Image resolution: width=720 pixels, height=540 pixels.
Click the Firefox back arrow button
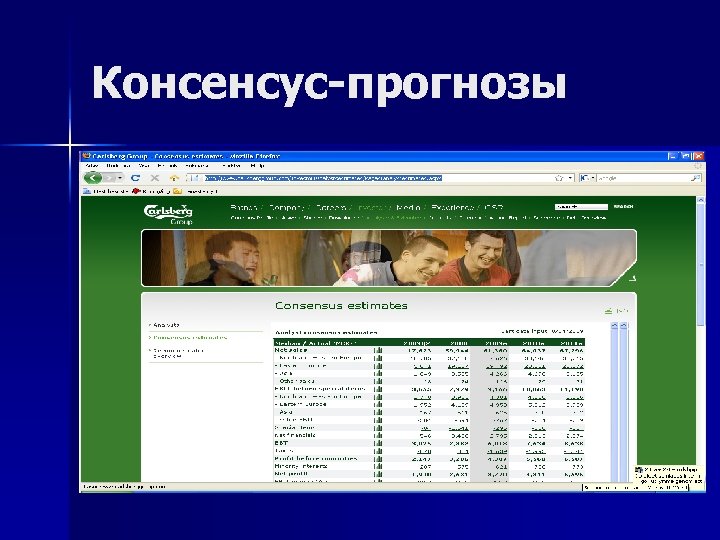[93, 178]
